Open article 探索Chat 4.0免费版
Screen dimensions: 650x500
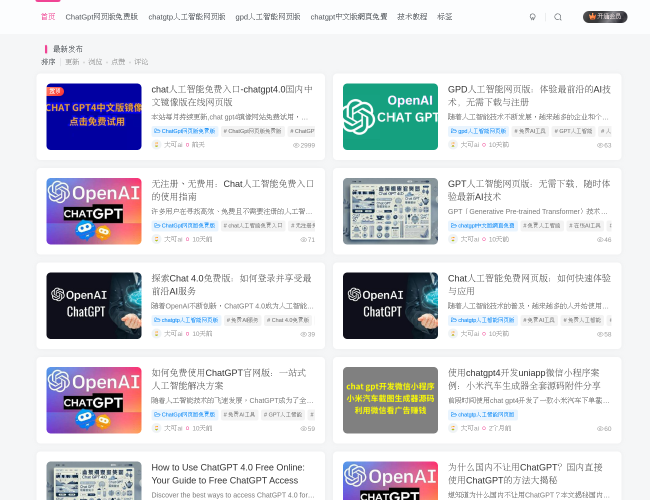(x=231, y=284)
